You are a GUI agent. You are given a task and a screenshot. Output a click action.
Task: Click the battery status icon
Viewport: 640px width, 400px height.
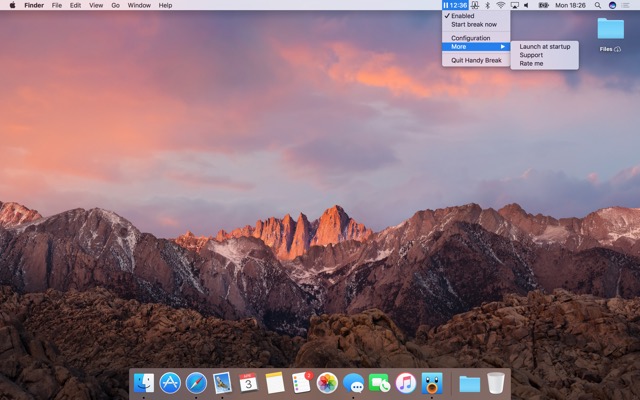click(x=543, y=5)
